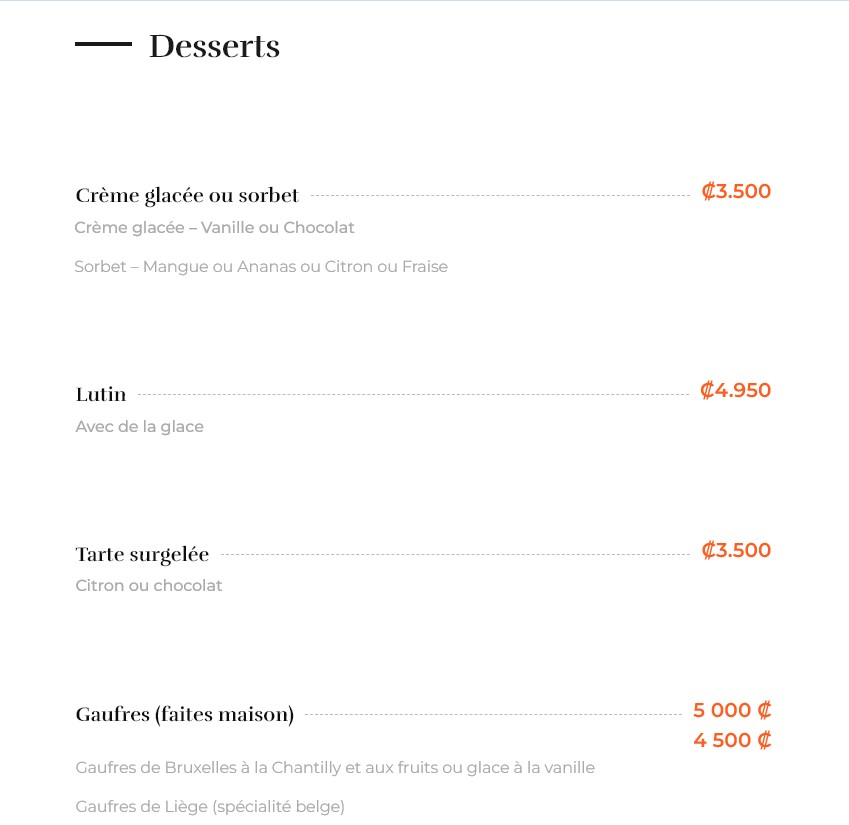
Task: Select the Tarte surgelée item title
Action: tap(142, 554)
